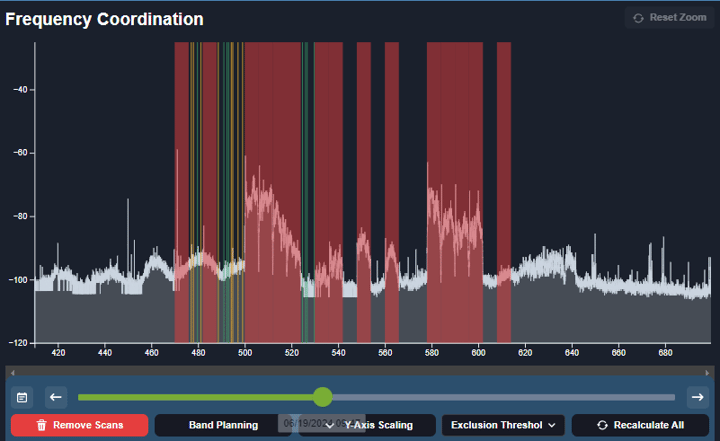Click the refresh icon on Recalculate All
The width and height of the screenshot is (720, 441).
tap(601, 425)
